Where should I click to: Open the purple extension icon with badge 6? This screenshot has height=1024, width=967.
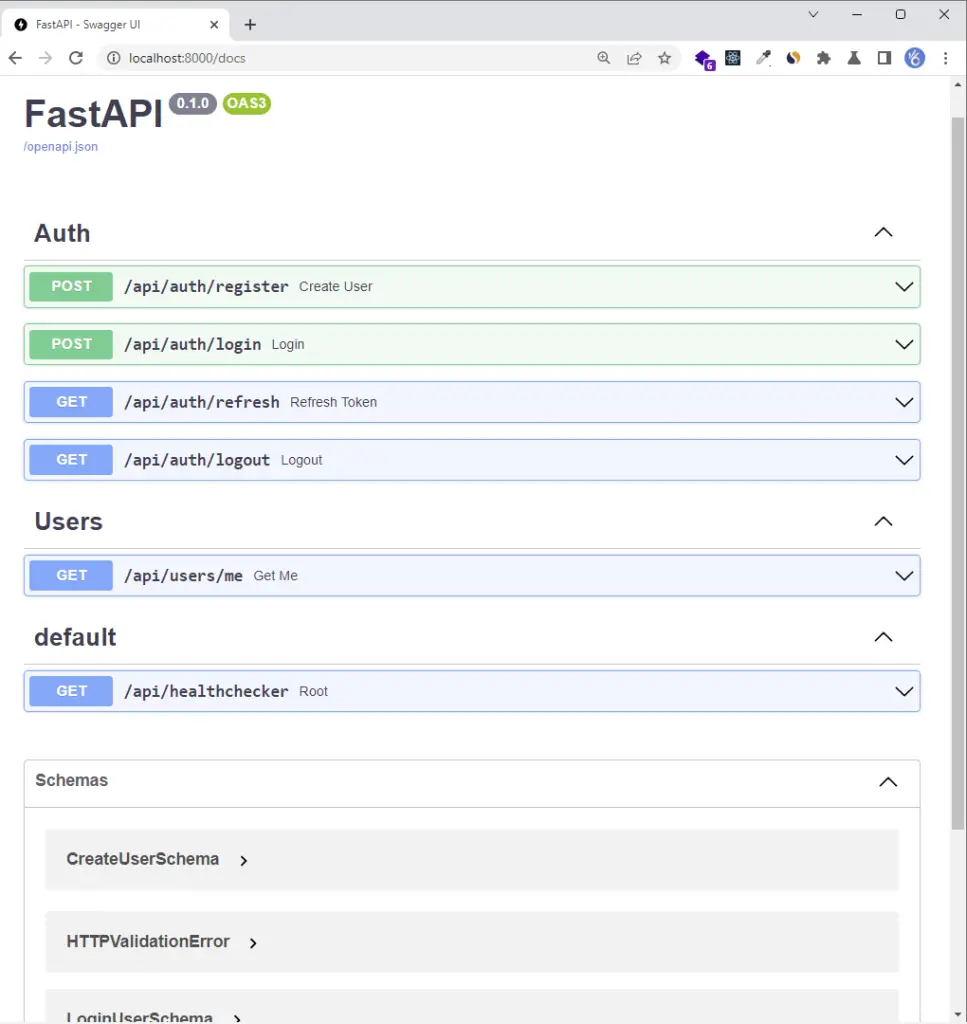point(704,58)
